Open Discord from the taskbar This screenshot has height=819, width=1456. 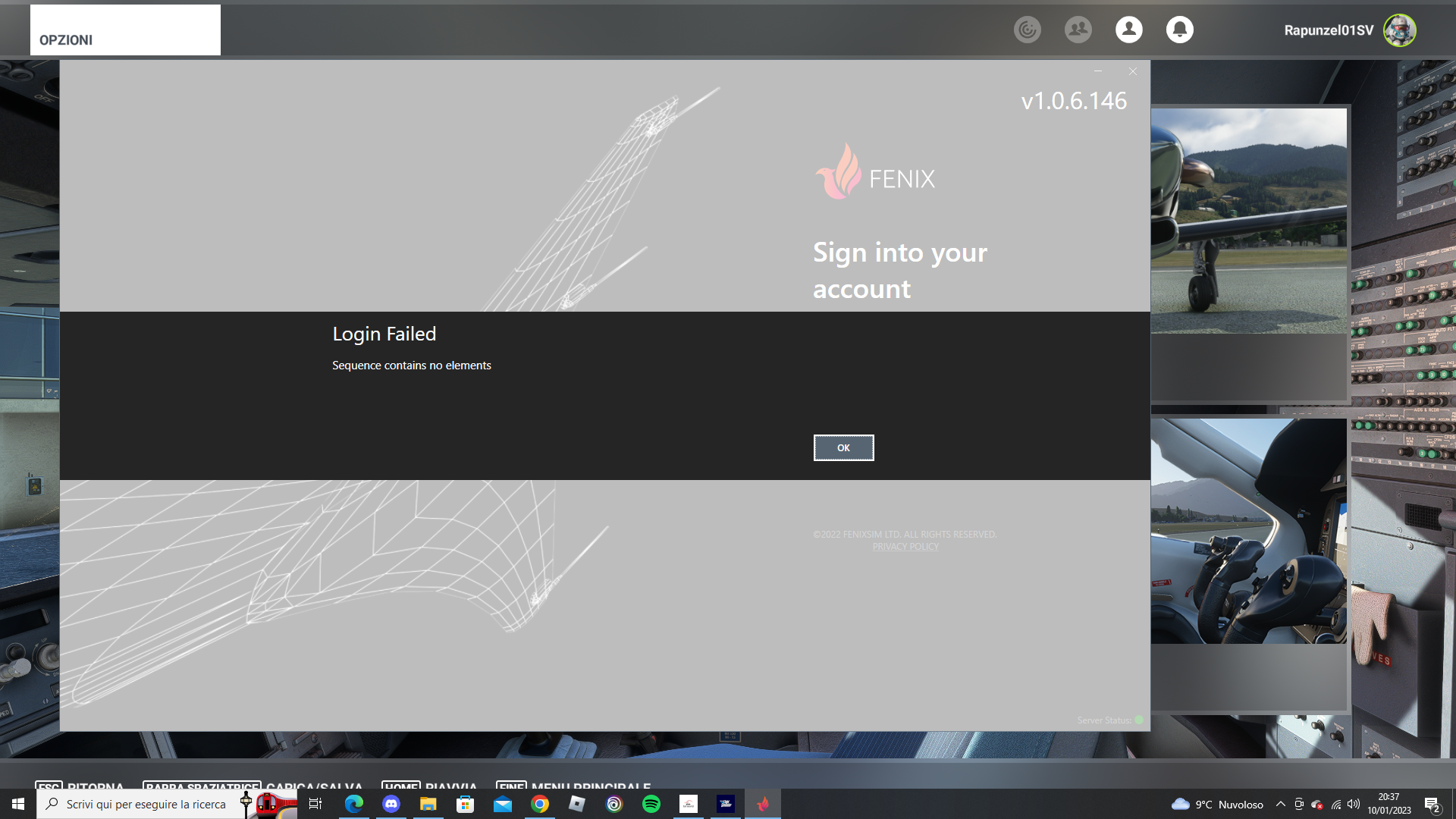[x=391, y=804]
